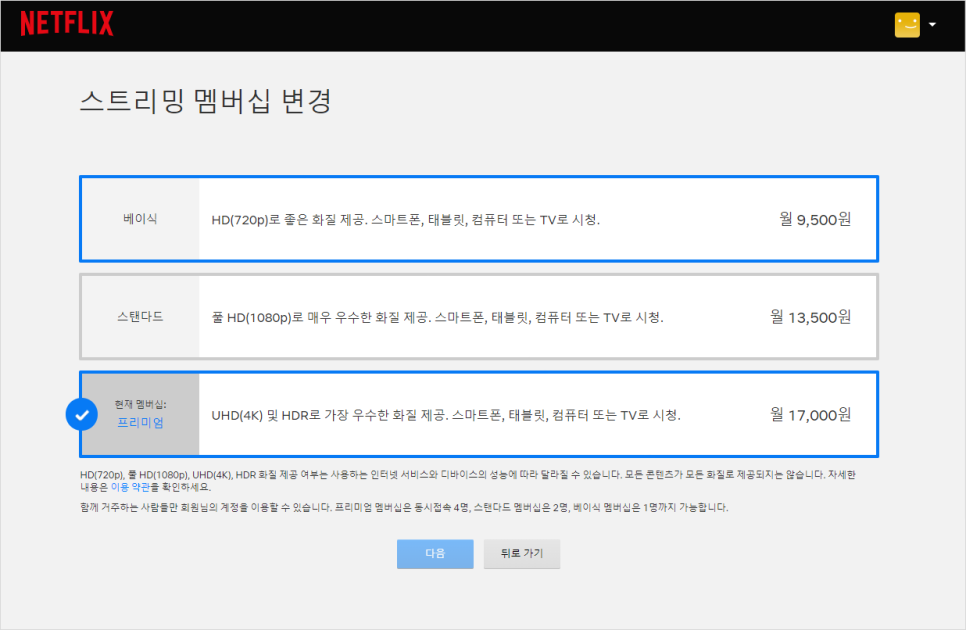The width and height of the screenshot is (966, 630).
Task: Select the 스탠다드 plan row
Action: pos(479,317)
